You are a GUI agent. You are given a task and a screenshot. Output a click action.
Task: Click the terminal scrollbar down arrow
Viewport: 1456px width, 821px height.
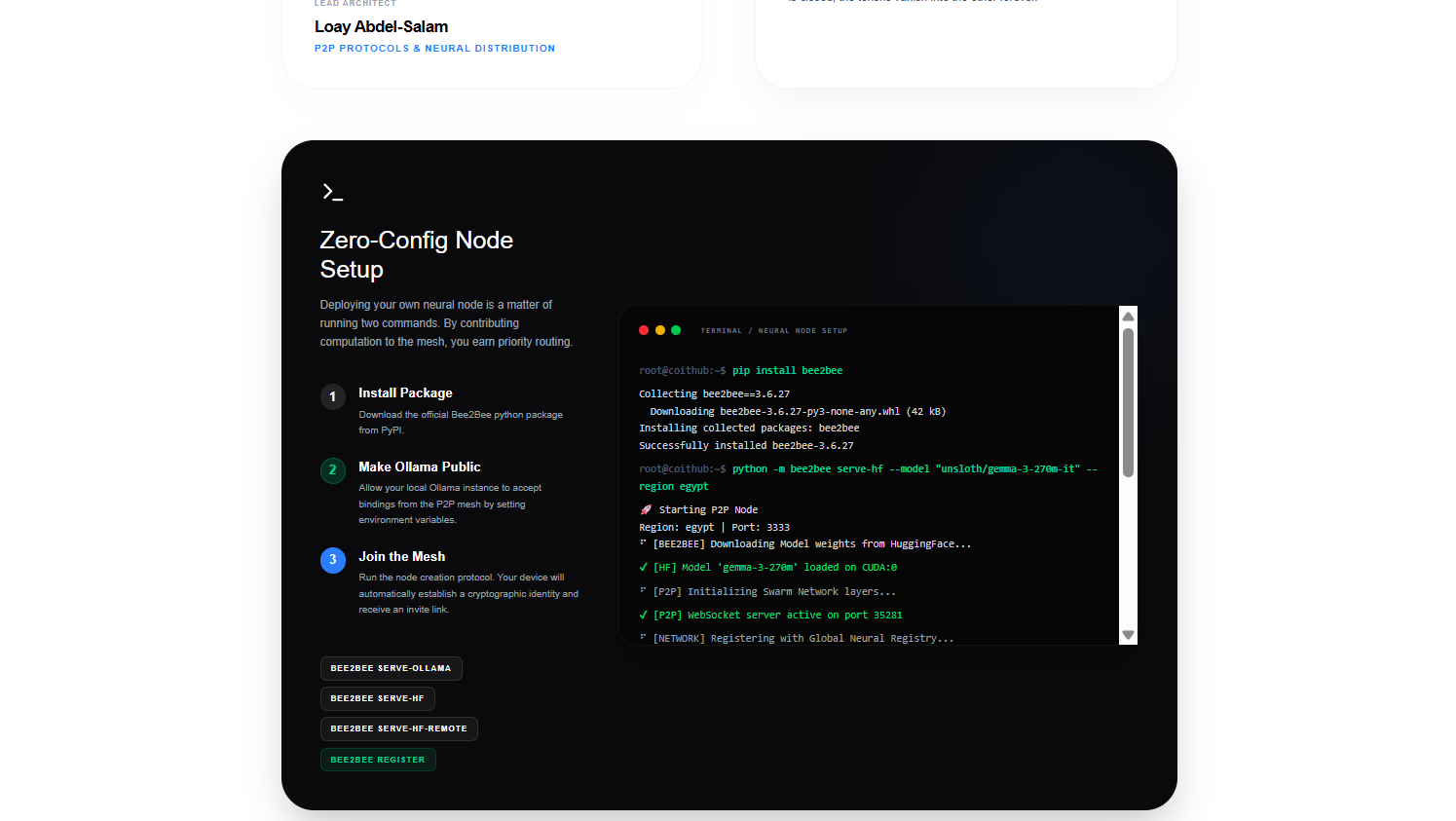pyautogui.click(x=1128, y=635)
